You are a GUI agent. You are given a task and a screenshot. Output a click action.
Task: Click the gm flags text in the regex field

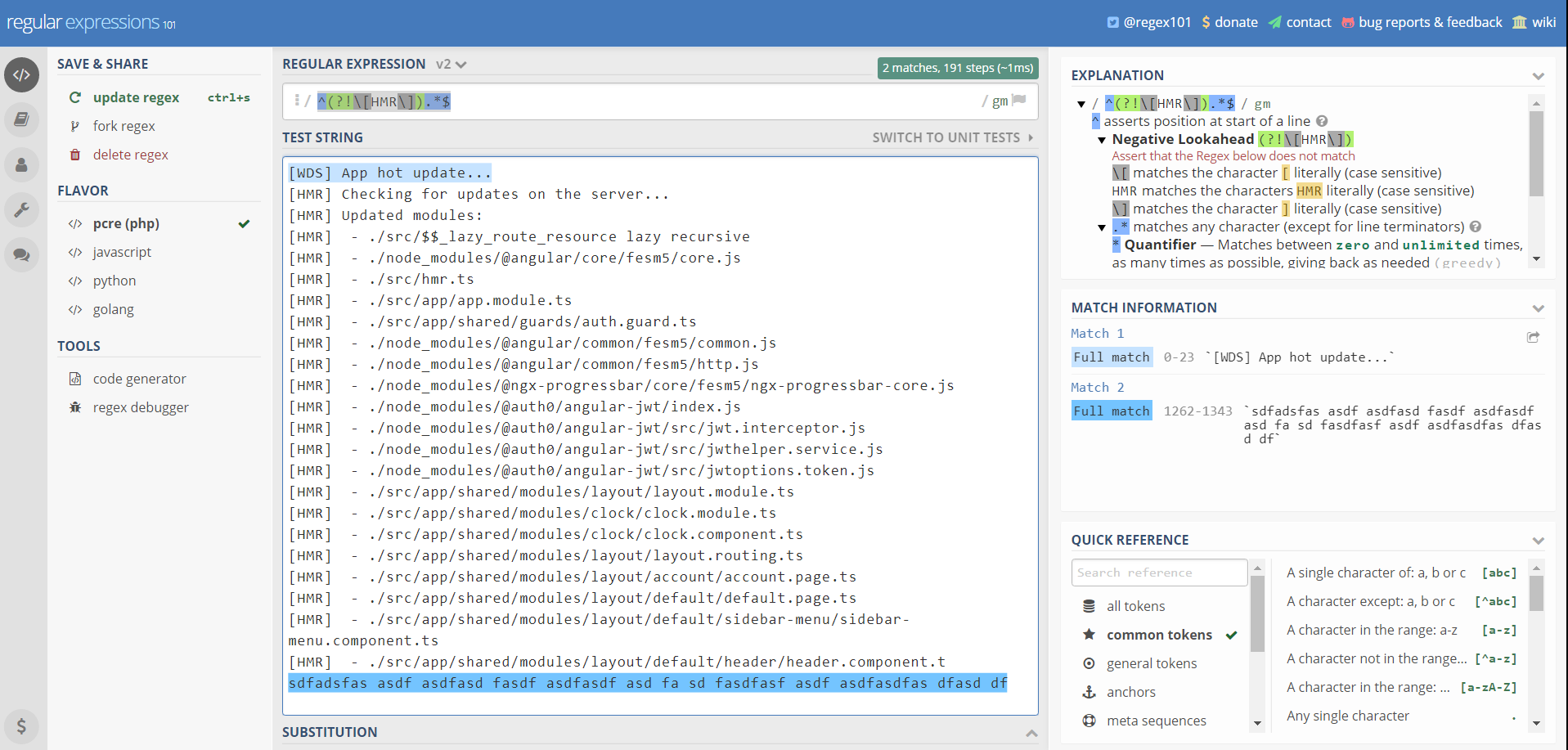pyautogui.click(x=1000, y=101)
